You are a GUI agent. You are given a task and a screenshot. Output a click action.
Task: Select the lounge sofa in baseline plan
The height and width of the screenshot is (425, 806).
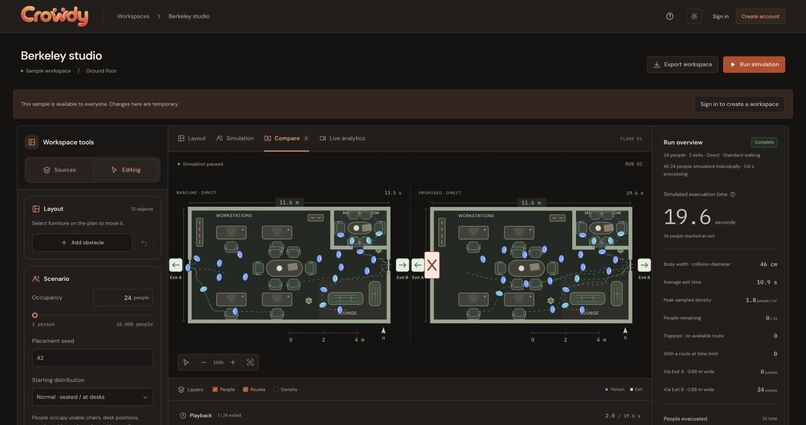(345, 298)
